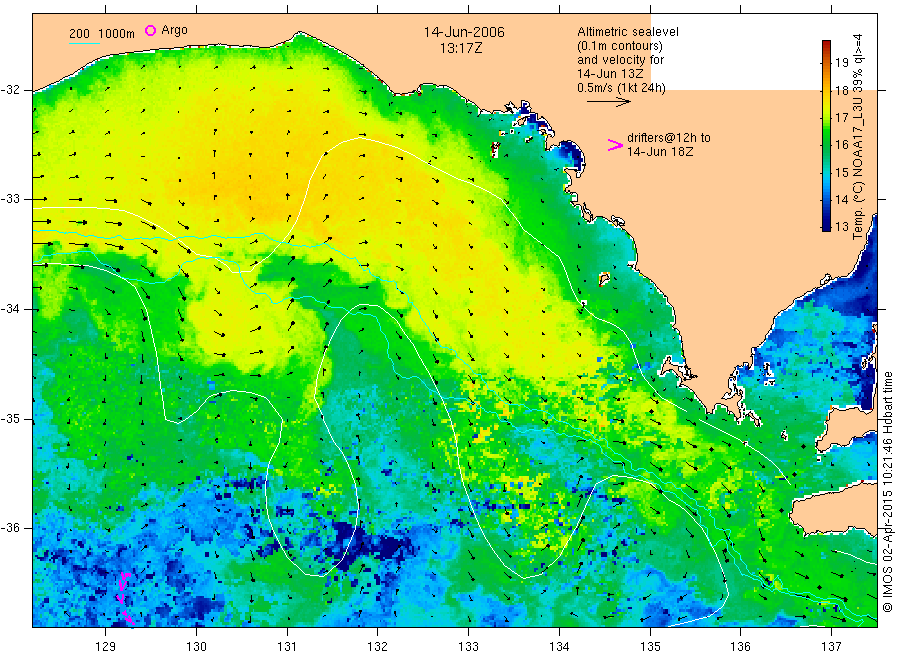Click the magenta drifter arrowhead legend symbol
The image size is (900, 660).
coord(615,145)
